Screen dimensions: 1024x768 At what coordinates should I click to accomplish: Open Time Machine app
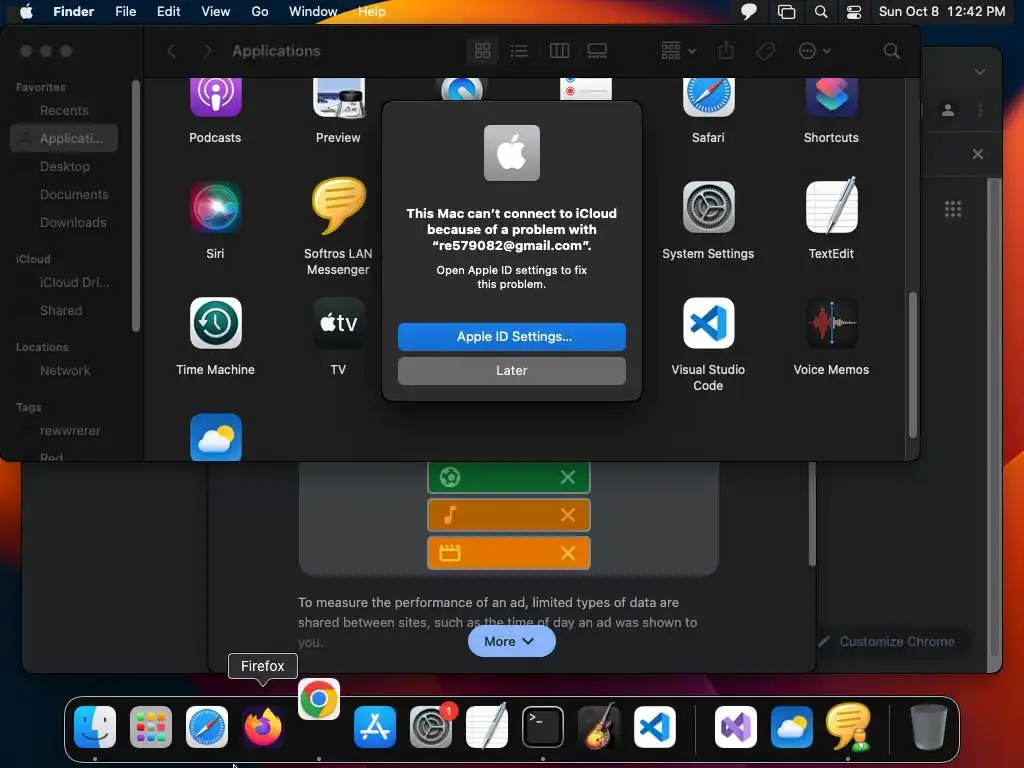216,323
